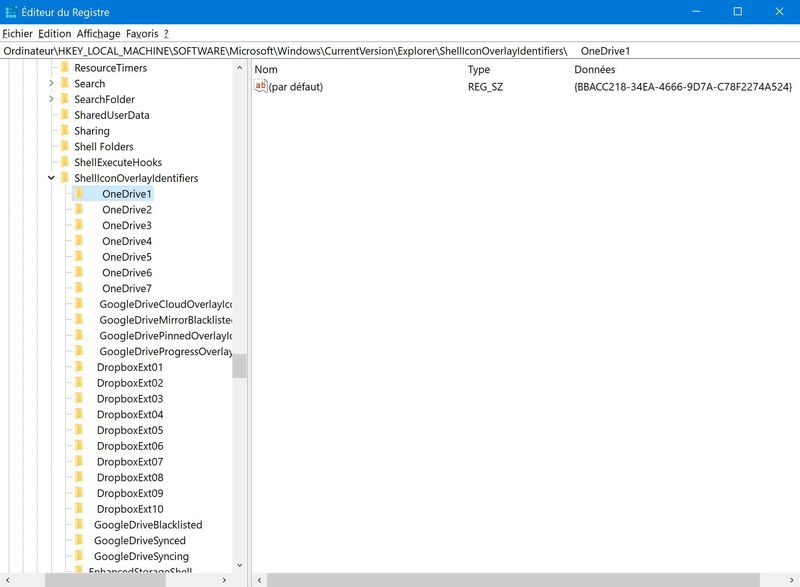Expand the ResourceTimers key
This screenshot has height=587, width=800.
[51, 68]
